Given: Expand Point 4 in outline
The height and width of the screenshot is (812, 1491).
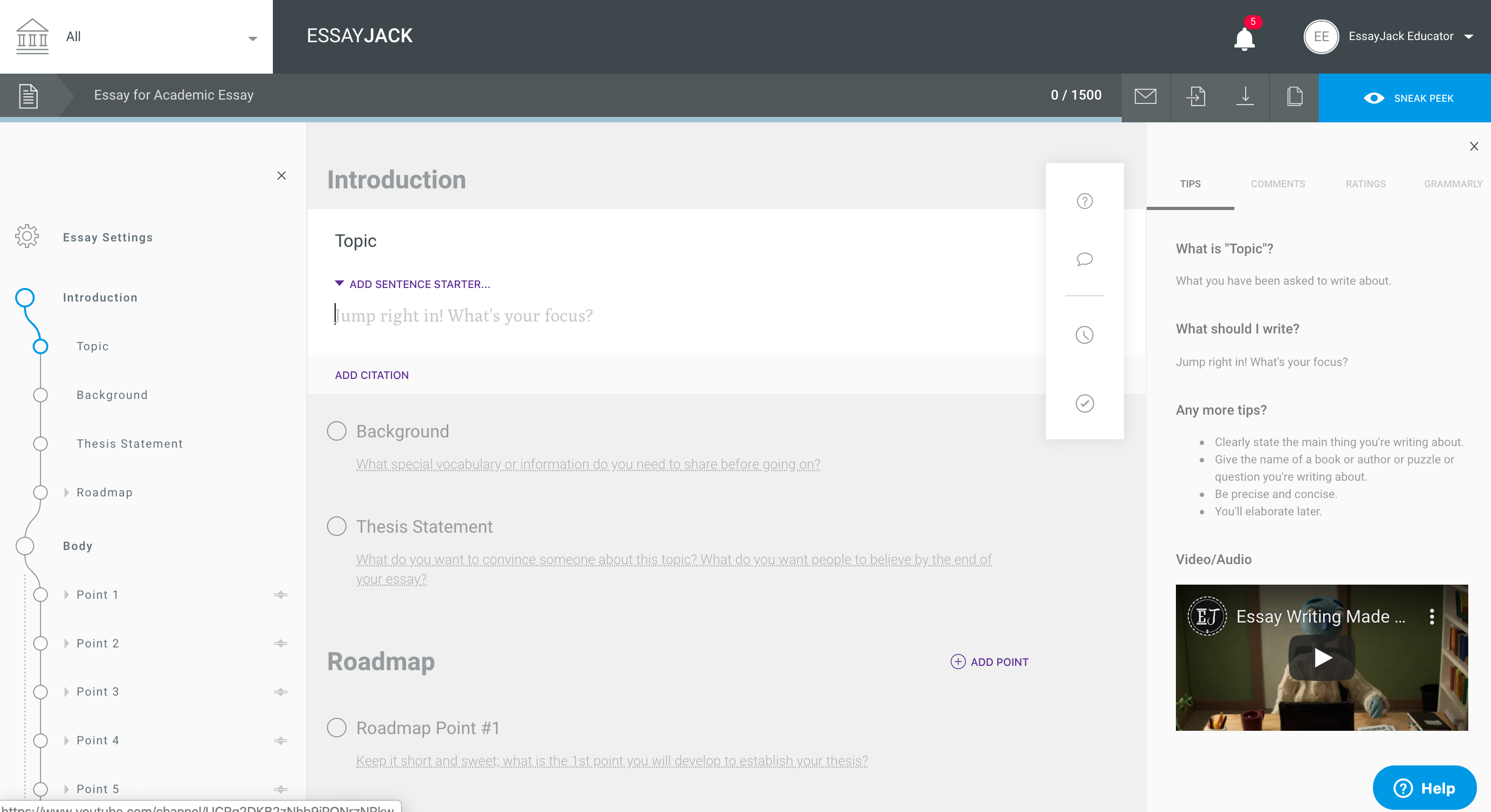Looking at the screenshot, I should click(66, 740).
